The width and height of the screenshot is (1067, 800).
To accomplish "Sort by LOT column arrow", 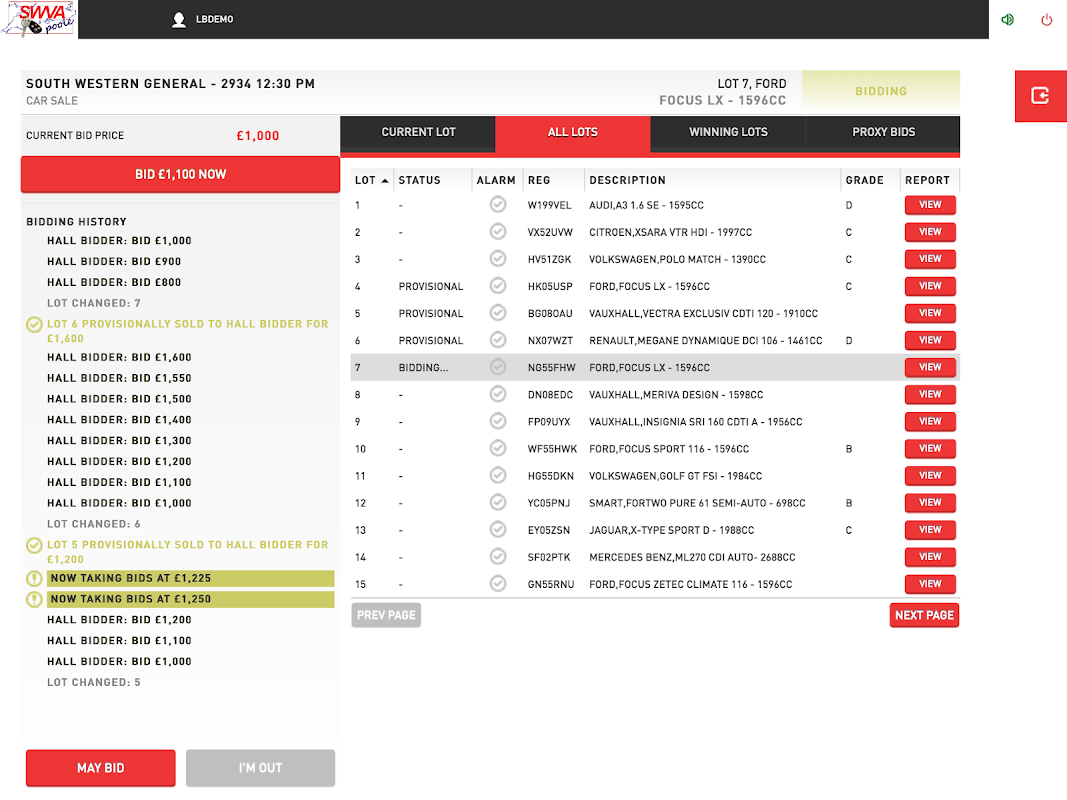I will (x=385, y=180).
